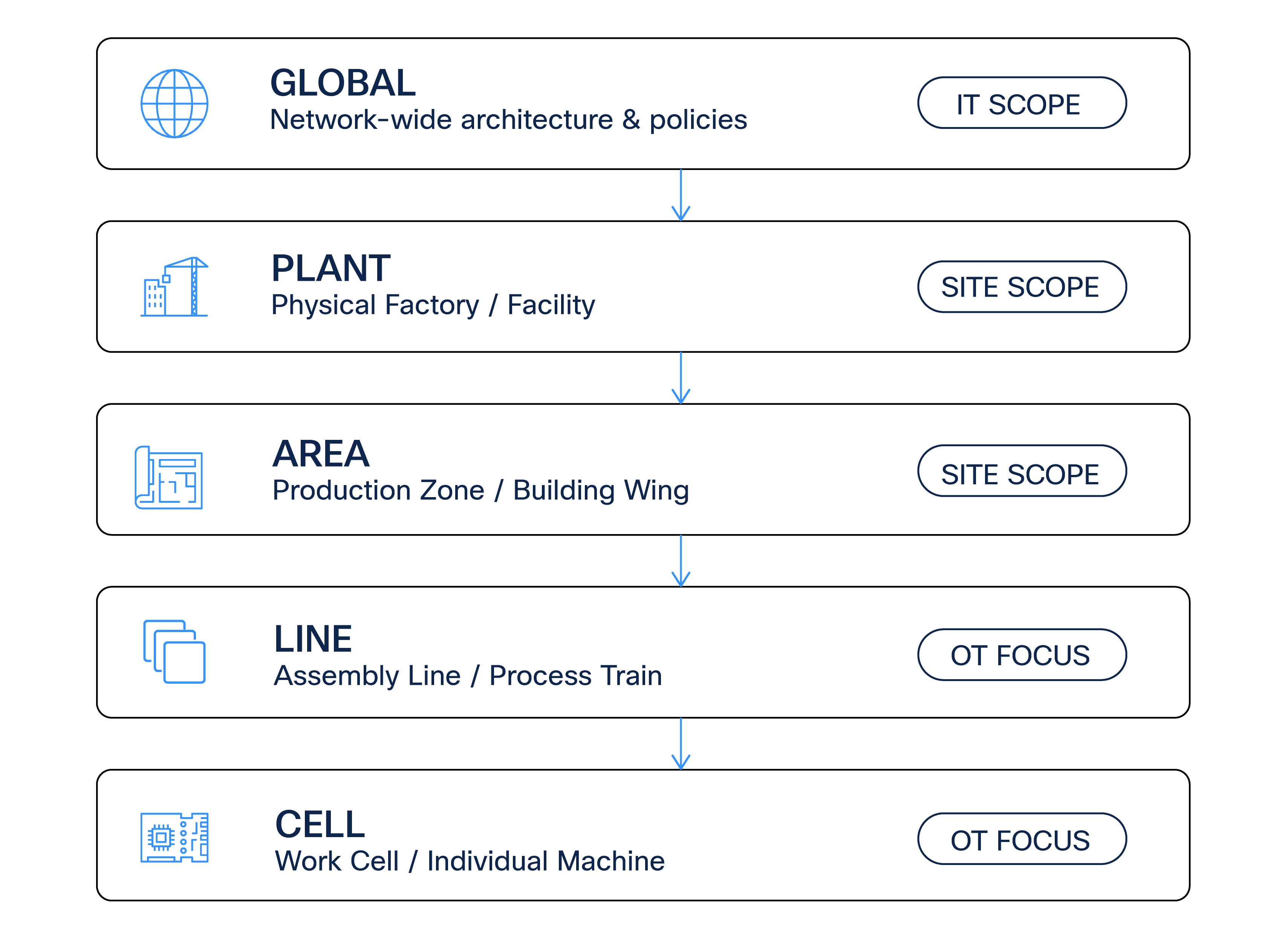Image resolution: width=1288 pixels, height=940 pixels.
Task: Click the AREA heading
Action: pyautogui.click(x=321, y=453)
